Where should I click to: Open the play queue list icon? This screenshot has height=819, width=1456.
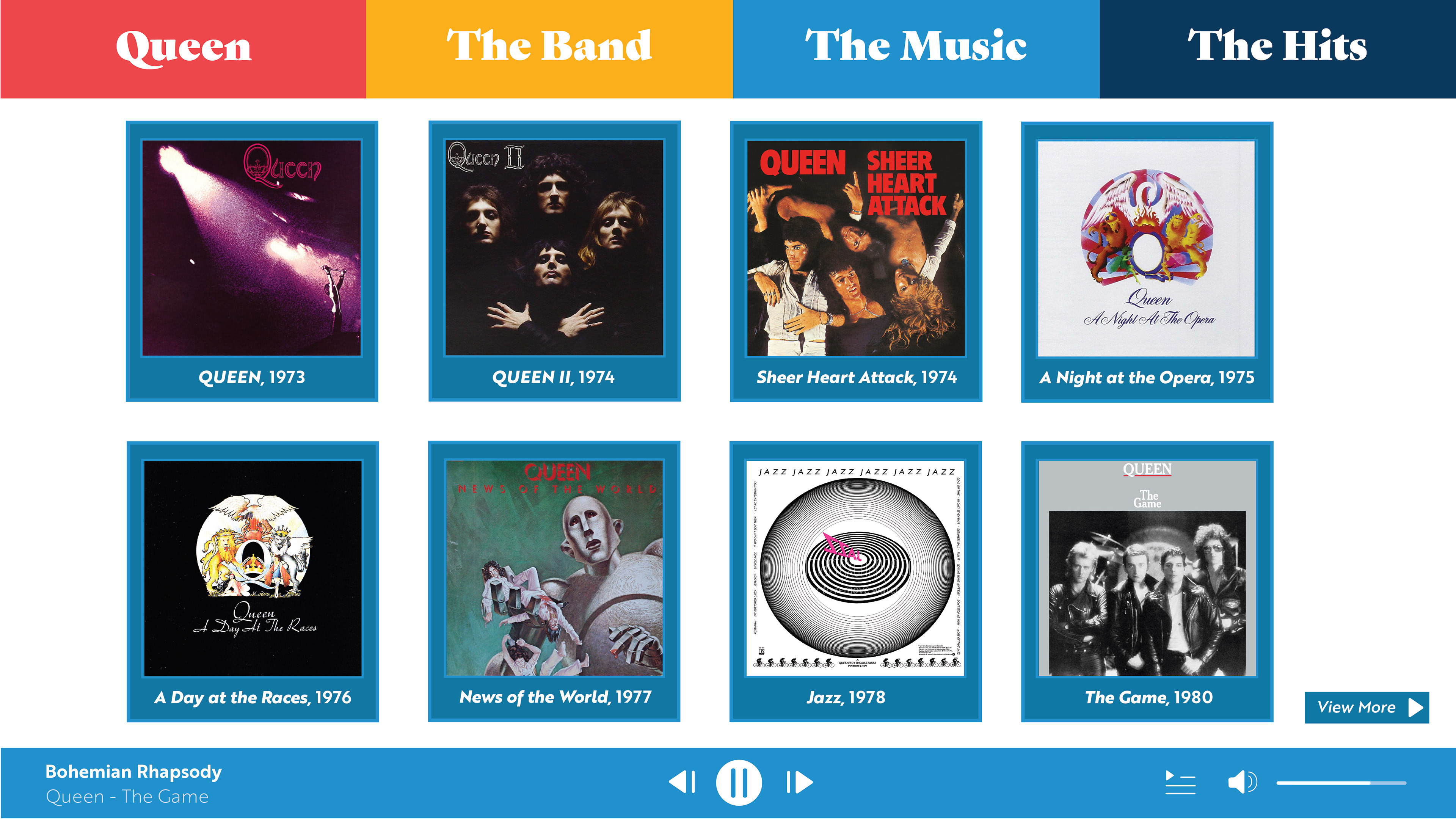tap(1180, 783)
